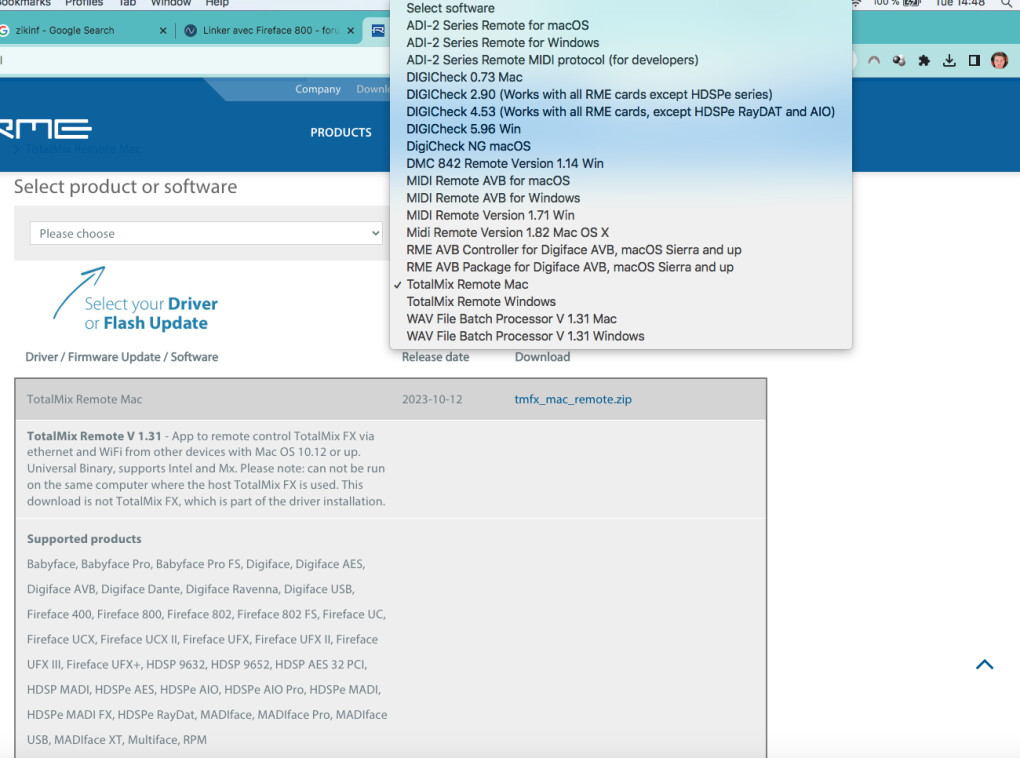Click the release date '2023-10-12'
The height and width of the screenshot is (758, 1020).
pyautogui.click(x=432, y=399)
